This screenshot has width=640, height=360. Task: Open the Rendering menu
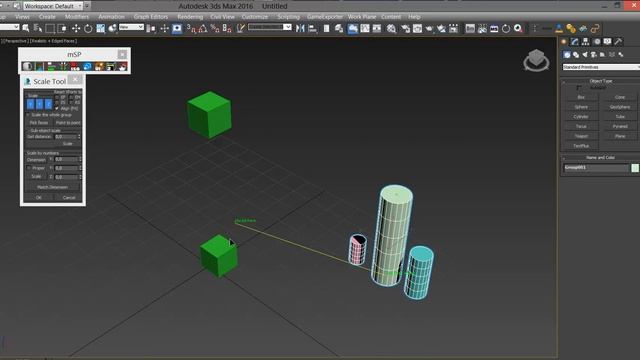(190, 17)
